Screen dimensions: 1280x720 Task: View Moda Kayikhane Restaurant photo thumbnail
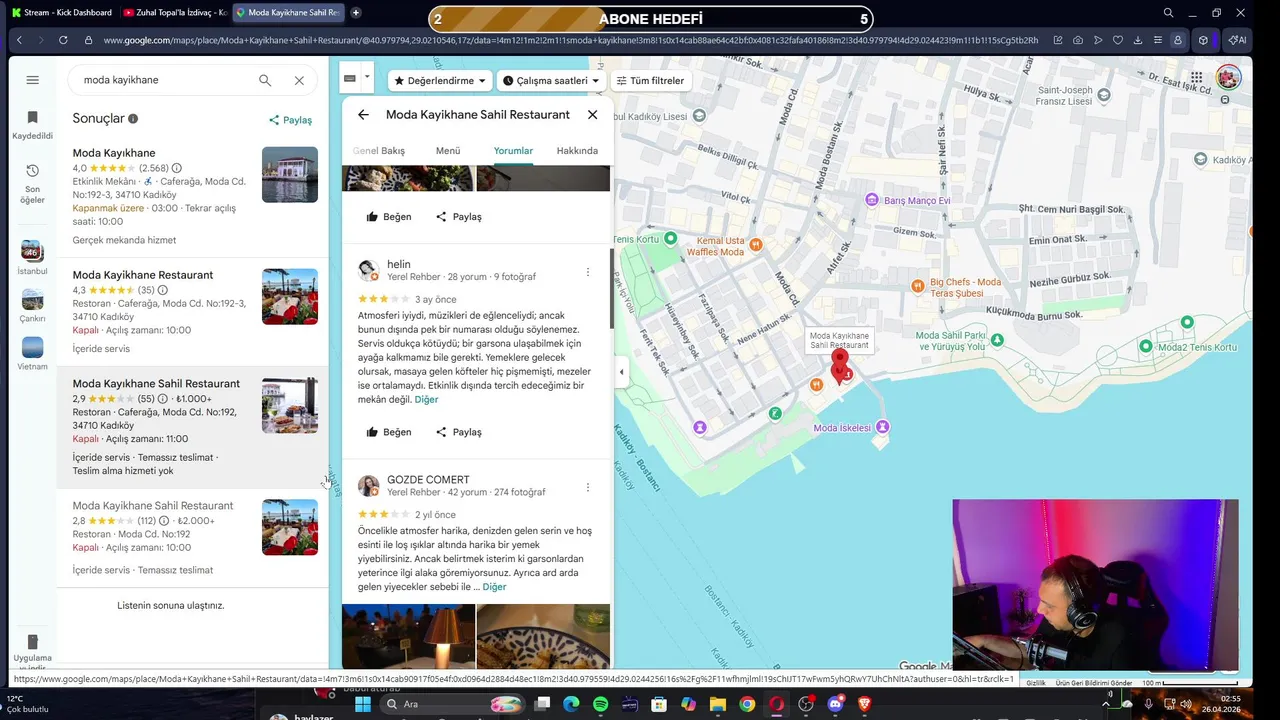pos(290,296)
